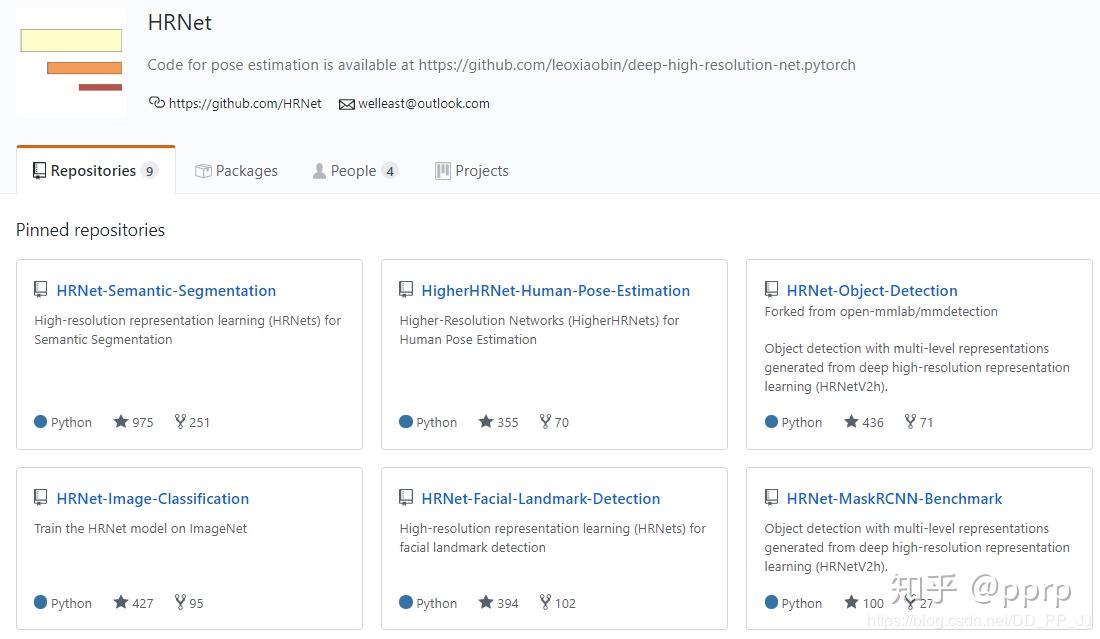Screen dimensions: 1100x639
Task: Click star icon on HRNet-Image-Classification card
Action: point(121,603)
